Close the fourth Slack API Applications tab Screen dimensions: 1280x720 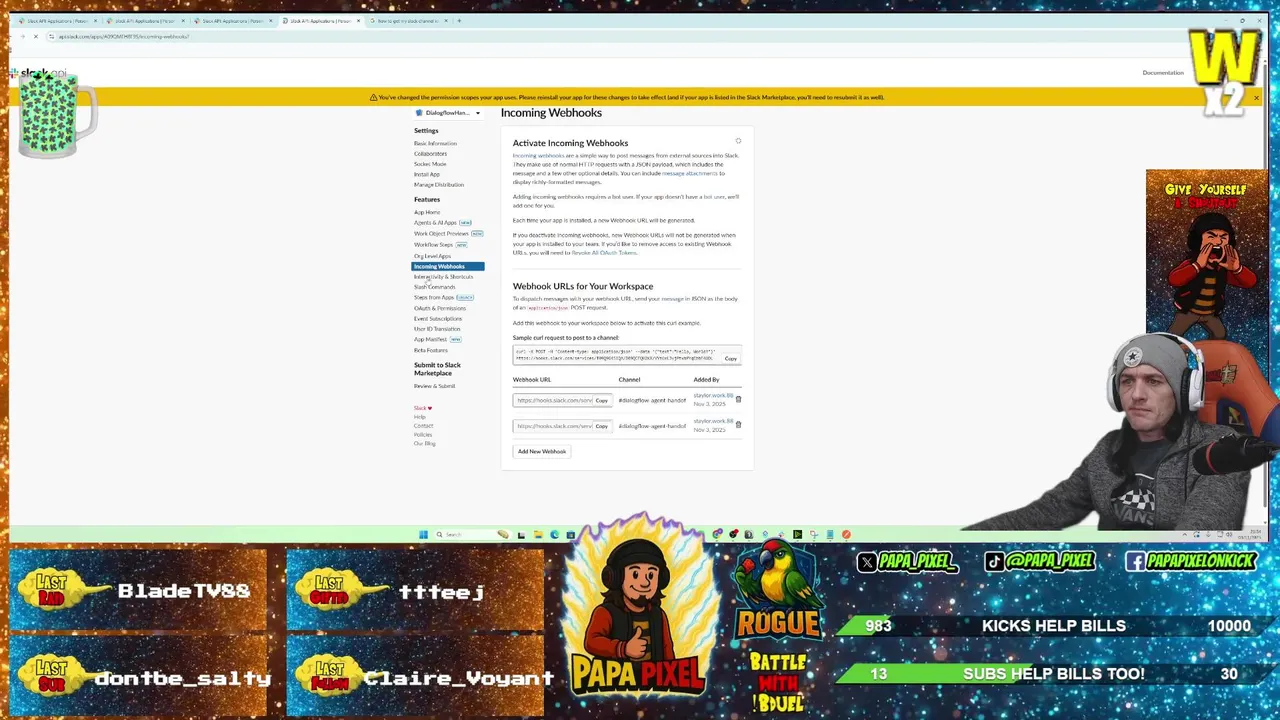tap(358, 21)
